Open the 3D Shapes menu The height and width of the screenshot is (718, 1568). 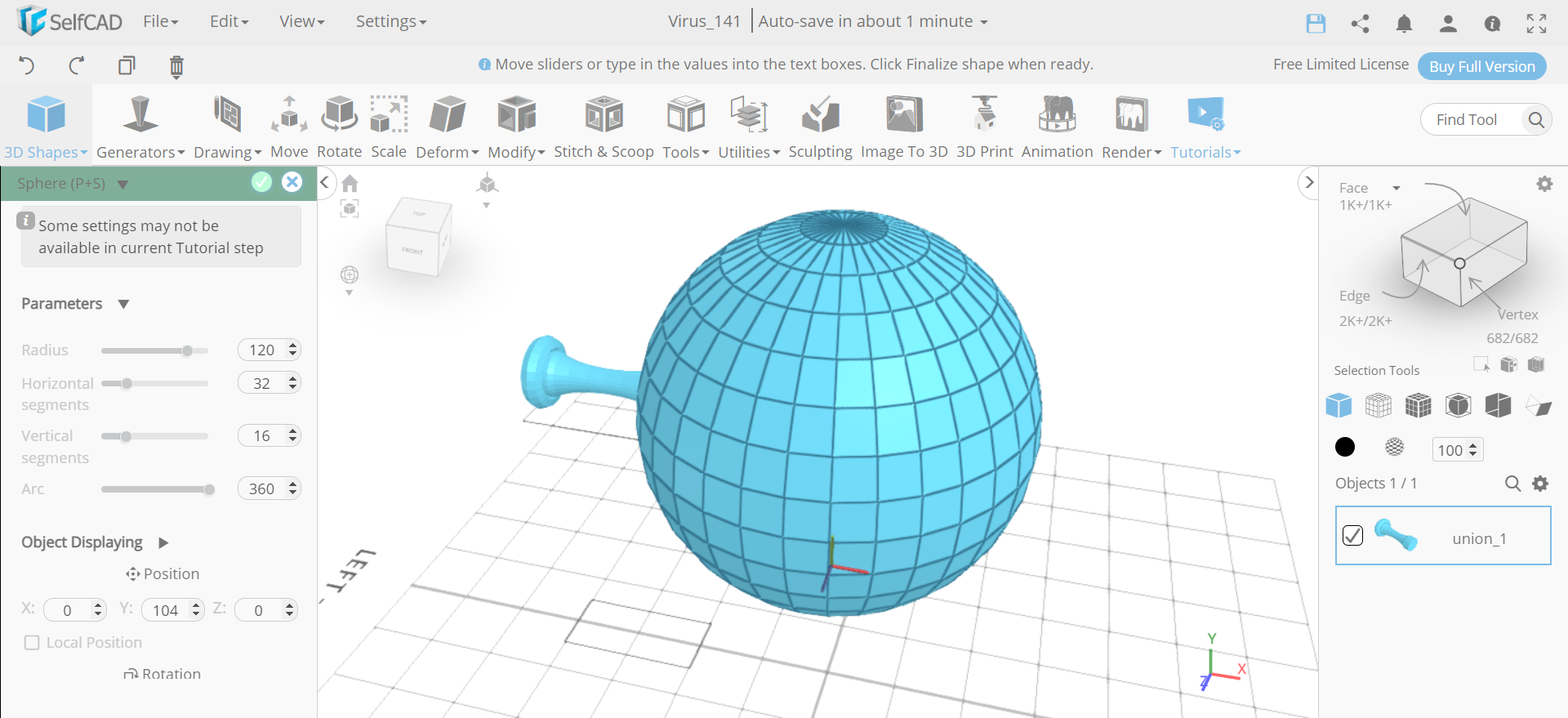pos(46,126)
